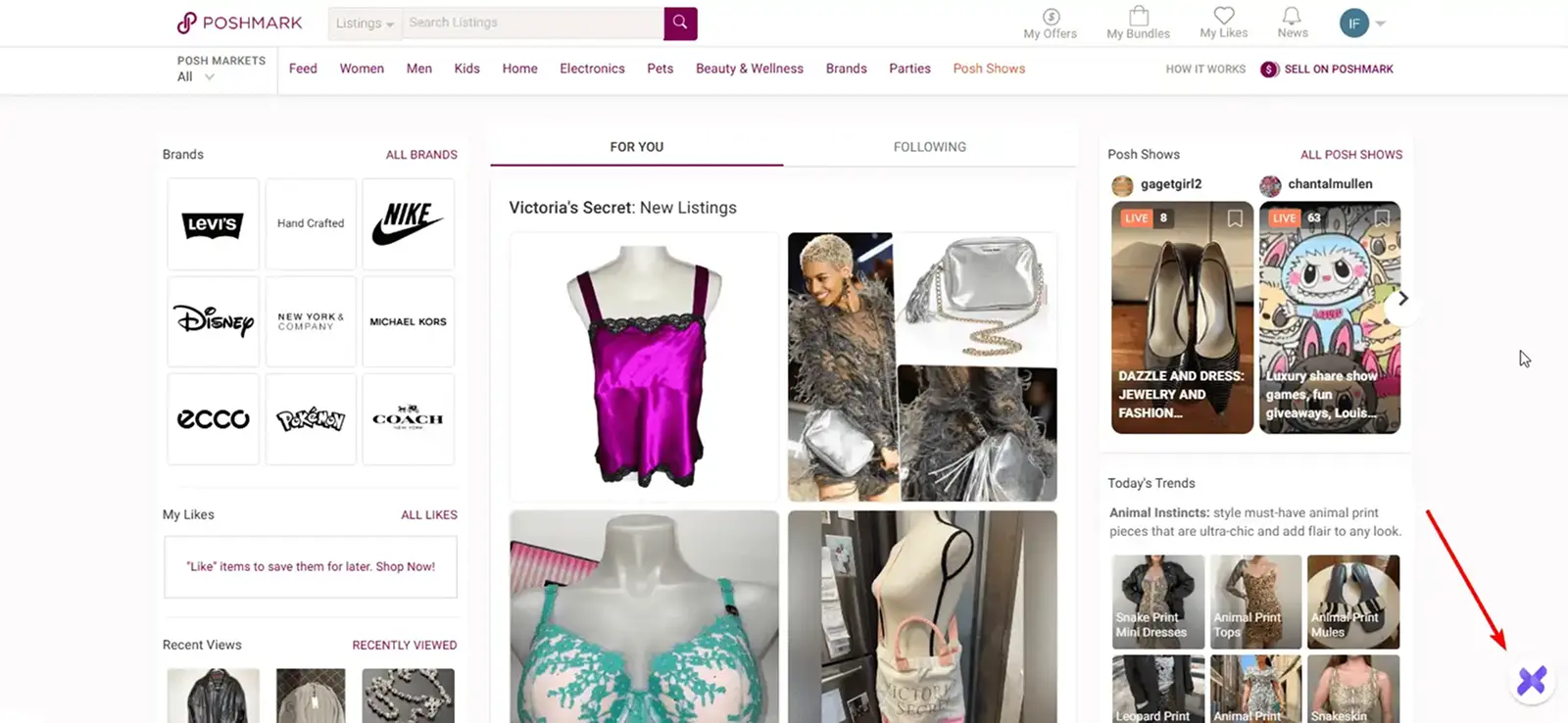Image resolution: width=1568 pixels, height=723 pixels.
Task: Click the purple X extension icon
Action: coord(1532,680)
